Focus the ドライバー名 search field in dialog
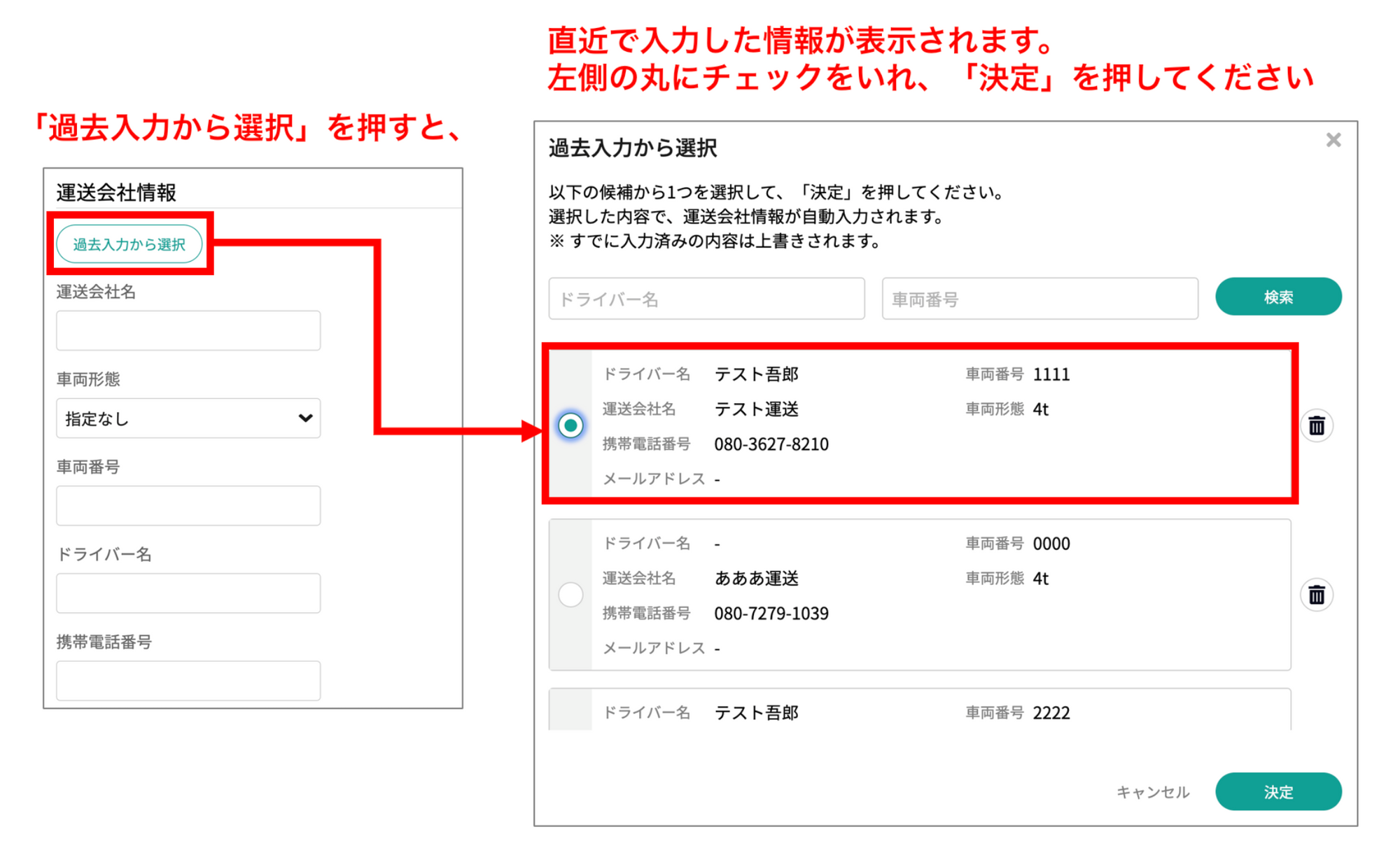The height and width of the screenshot is (855, 1400). 706,299
